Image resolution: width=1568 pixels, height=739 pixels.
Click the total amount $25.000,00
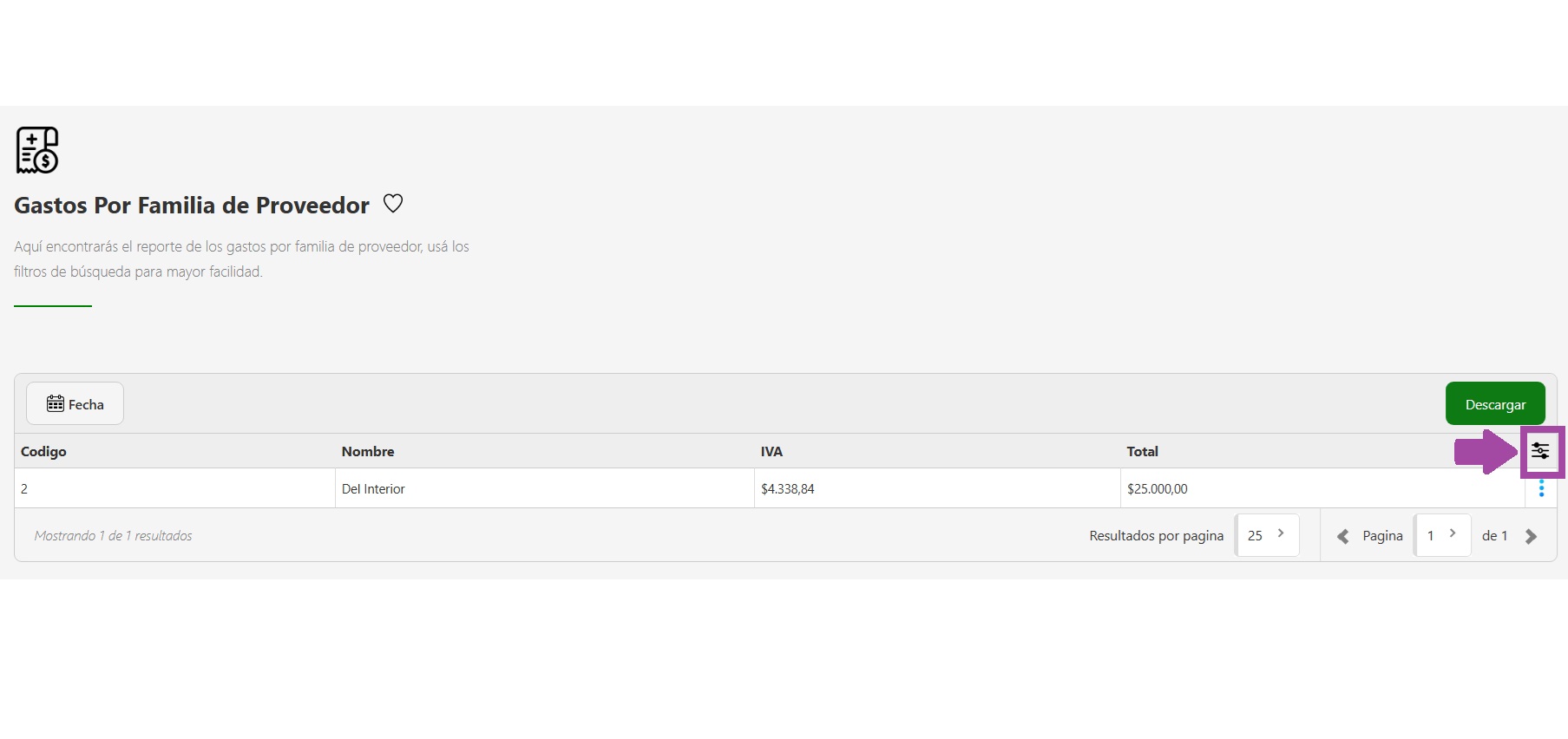pos(1157,489)
